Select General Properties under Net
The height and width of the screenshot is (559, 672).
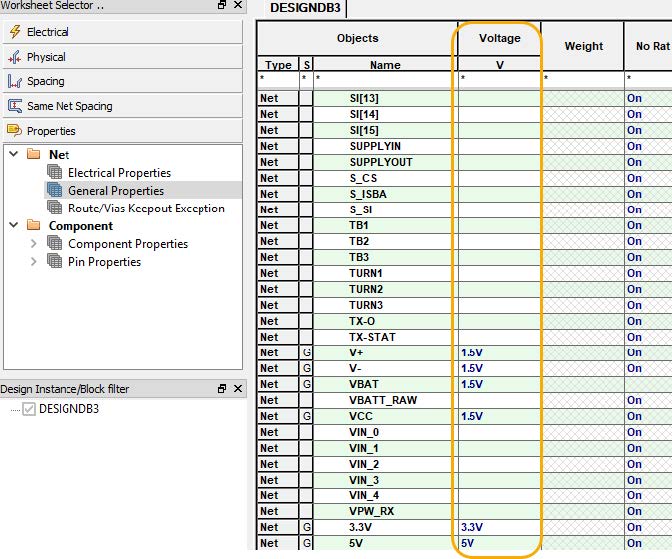coord(116,191)
